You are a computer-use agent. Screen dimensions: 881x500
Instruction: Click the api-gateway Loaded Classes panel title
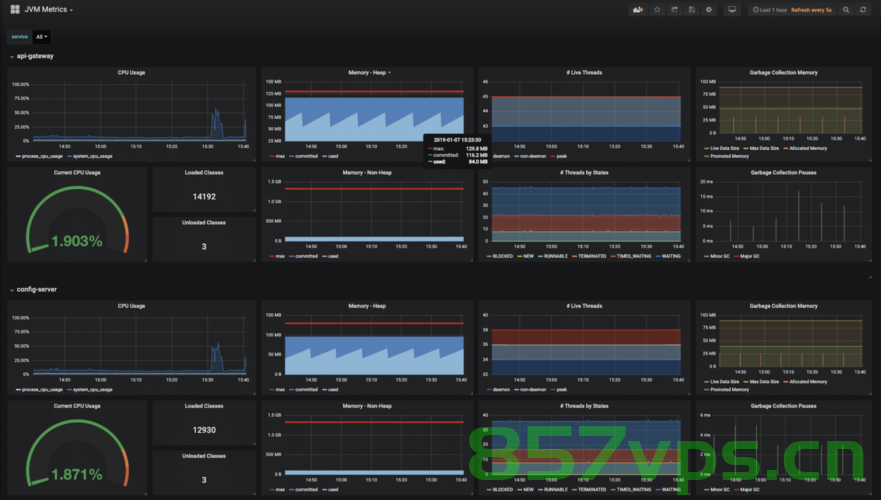[204, 172]
